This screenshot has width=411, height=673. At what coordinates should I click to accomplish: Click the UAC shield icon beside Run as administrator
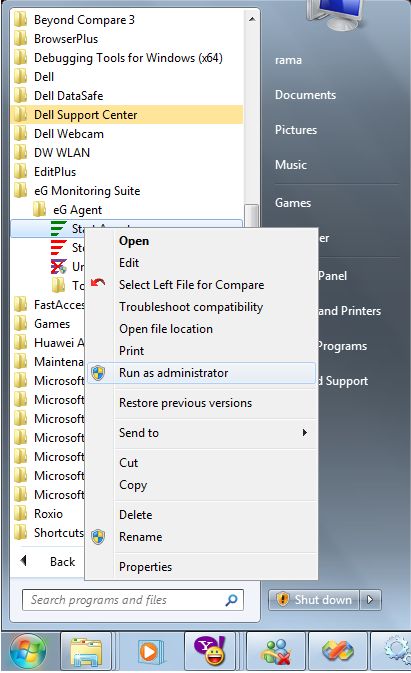coord(98,373)
